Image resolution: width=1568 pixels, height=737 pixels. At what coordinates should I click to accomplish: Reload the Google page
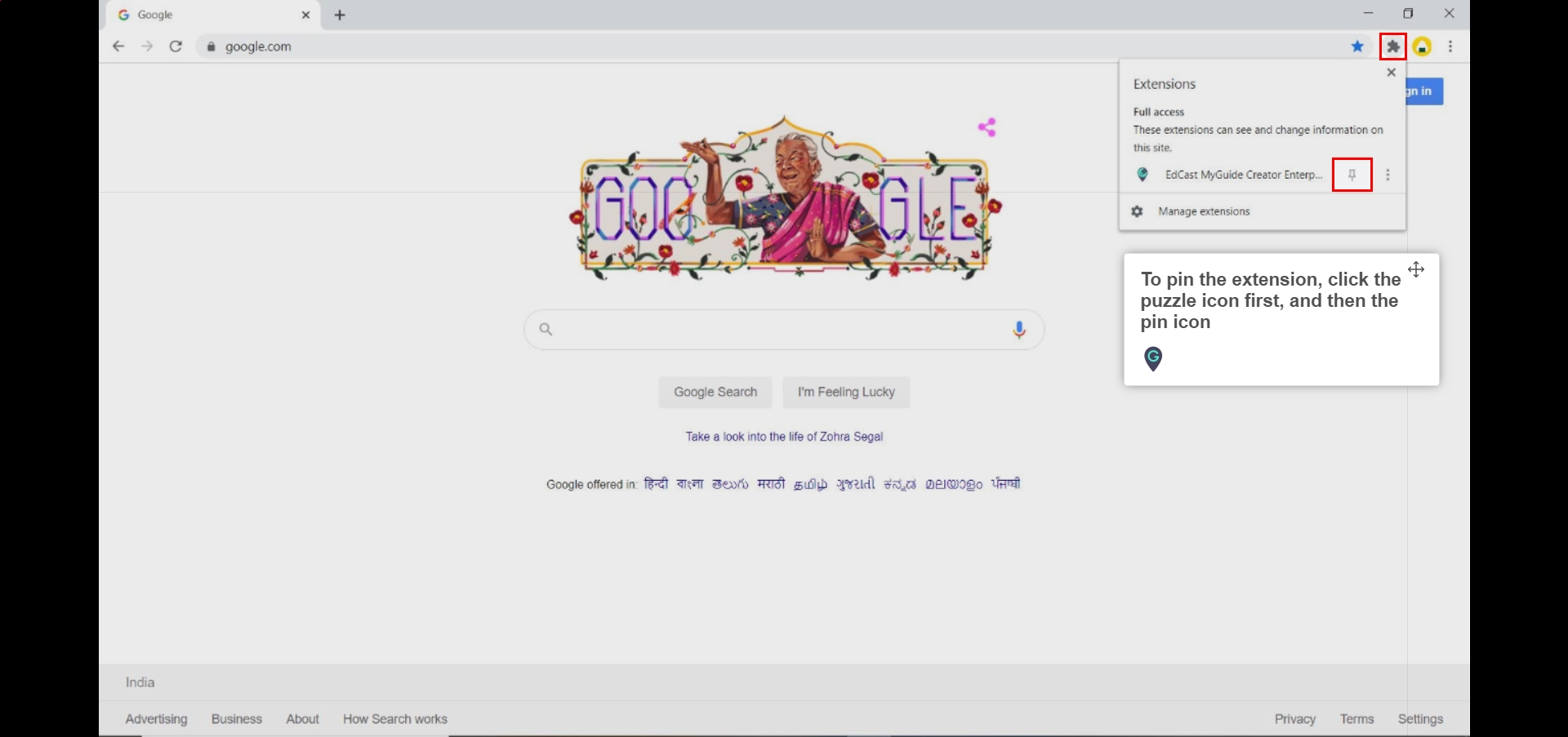pos(176,47)
